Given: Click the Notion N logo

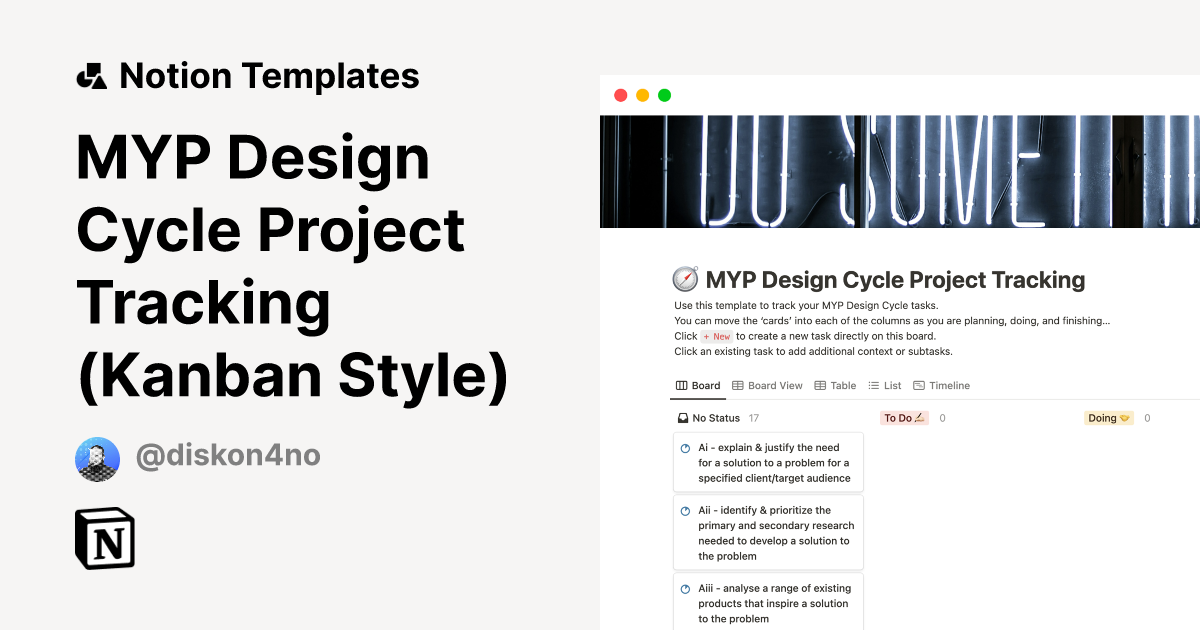Looking at the screenshot, I should click(x=105, y=538).
